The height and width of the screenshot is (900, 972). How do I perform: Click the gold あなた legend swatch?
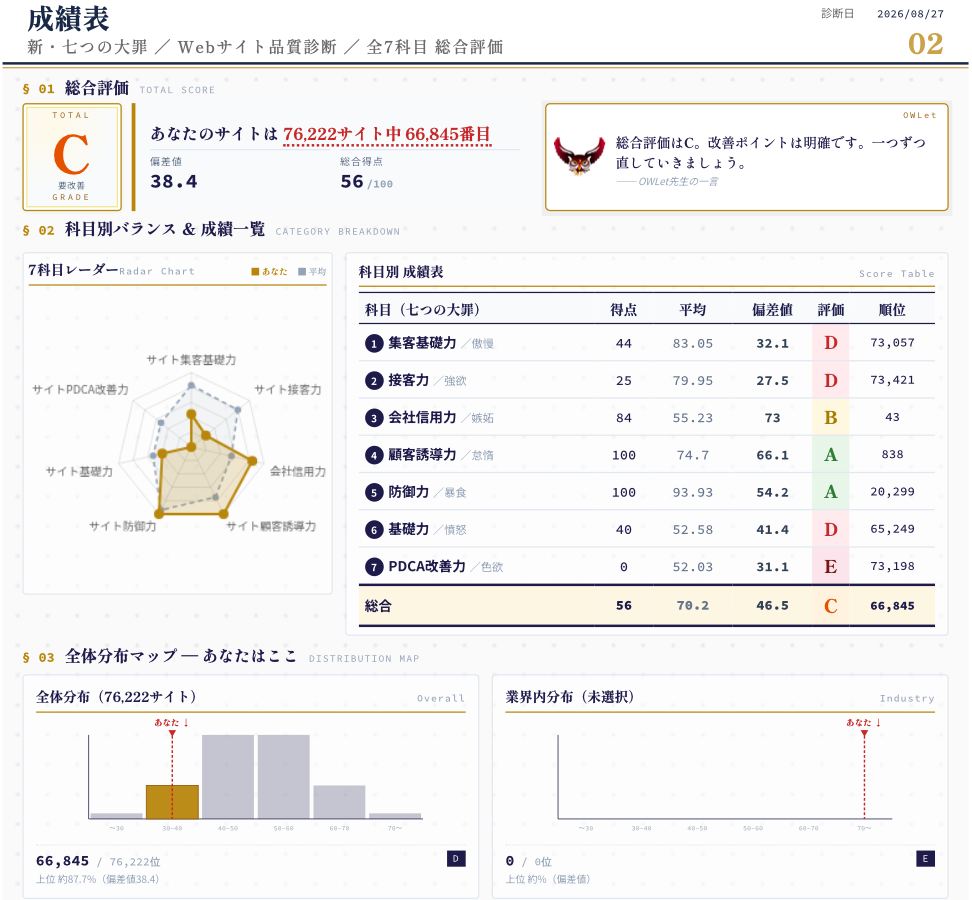tap(255, 271)
